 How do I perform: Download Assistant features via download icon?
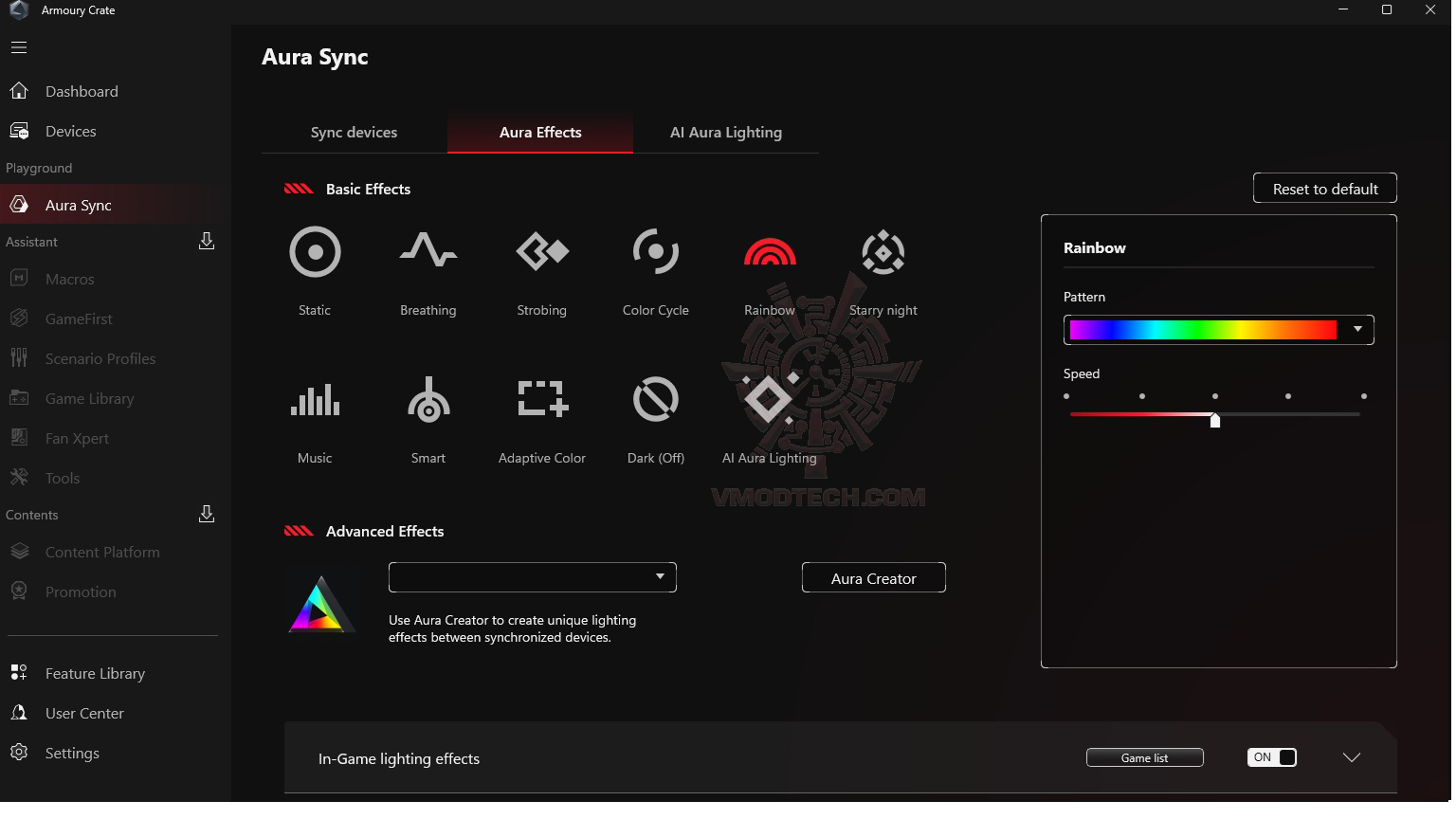tap(207, 241)
